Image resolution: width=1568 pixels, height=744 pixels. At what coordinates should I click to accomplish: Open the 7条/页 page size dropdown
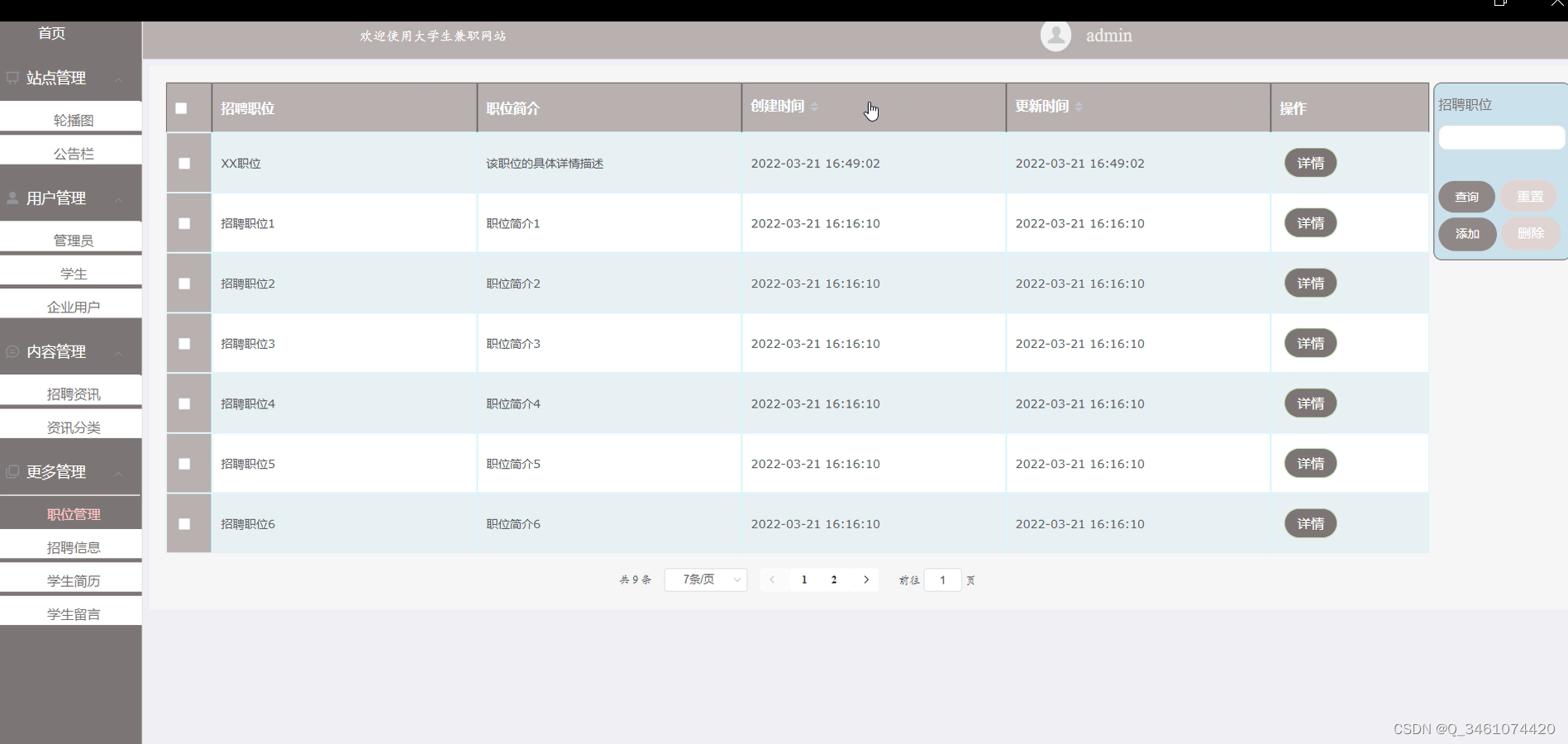tap(706, 579)
